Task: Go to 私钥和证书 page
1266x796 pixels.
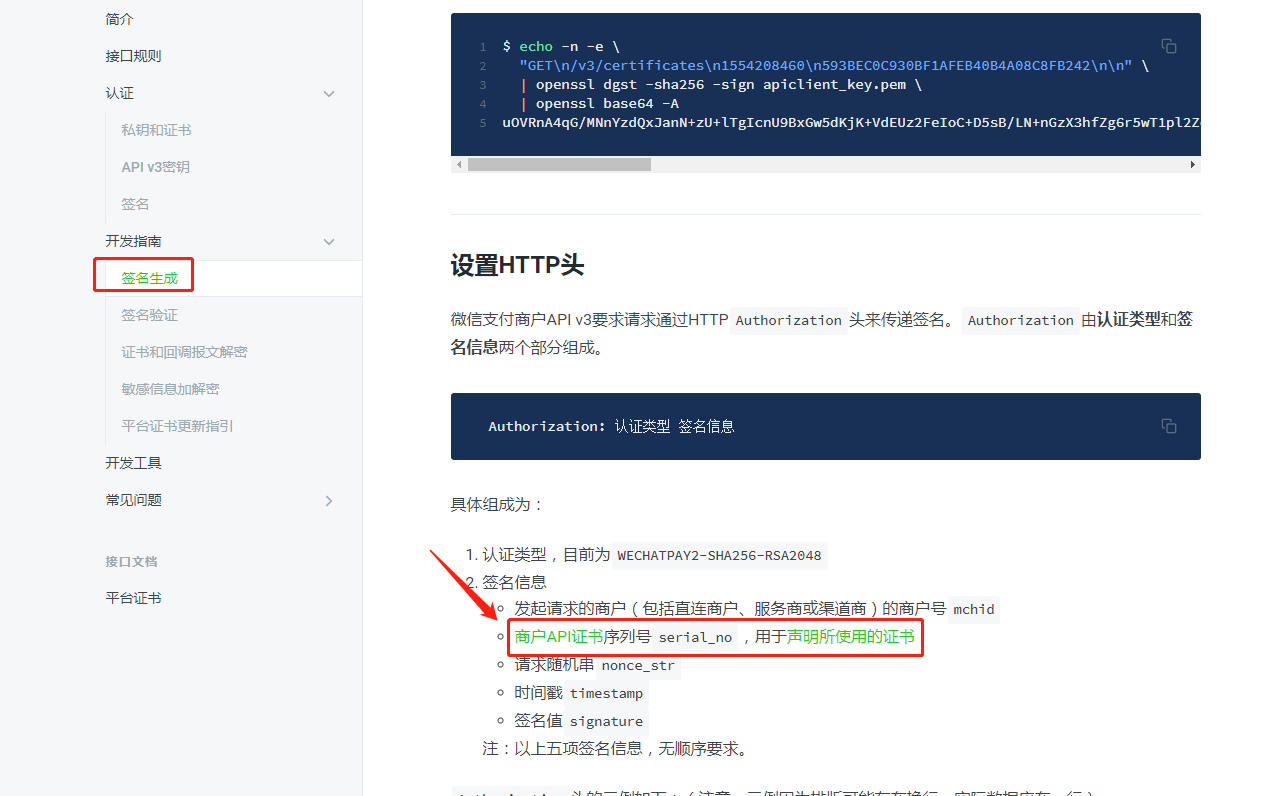Action: pos(156,130)
